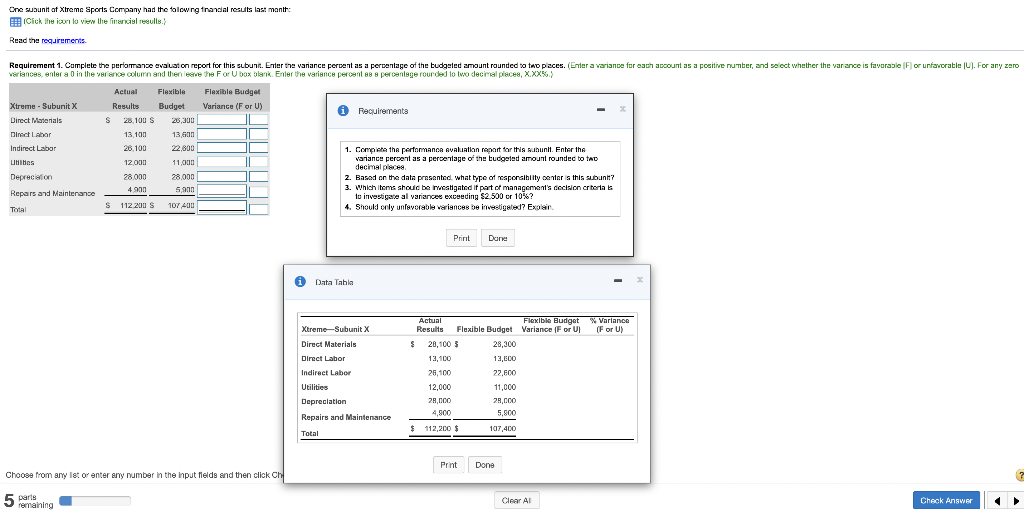
Task: Click Utilities 11,000 in Data Table
Action: point(504,387)
